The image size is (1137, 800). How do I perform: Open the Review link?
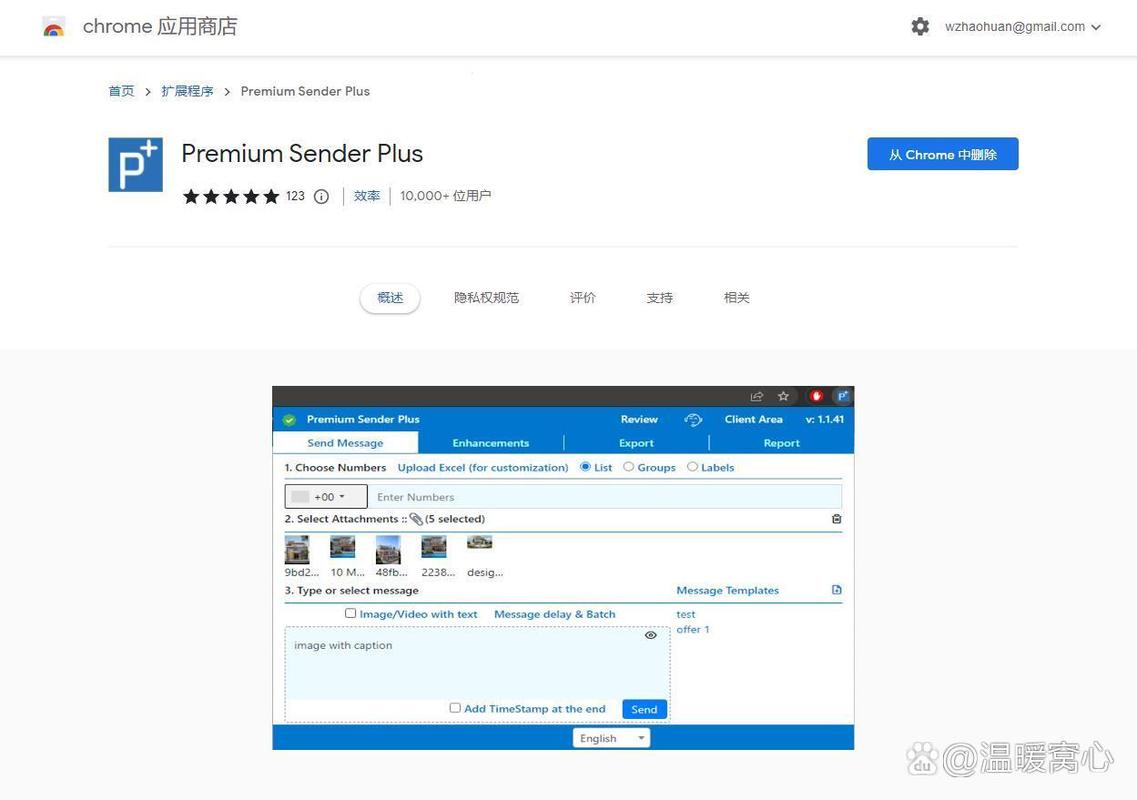pos(639,419)
